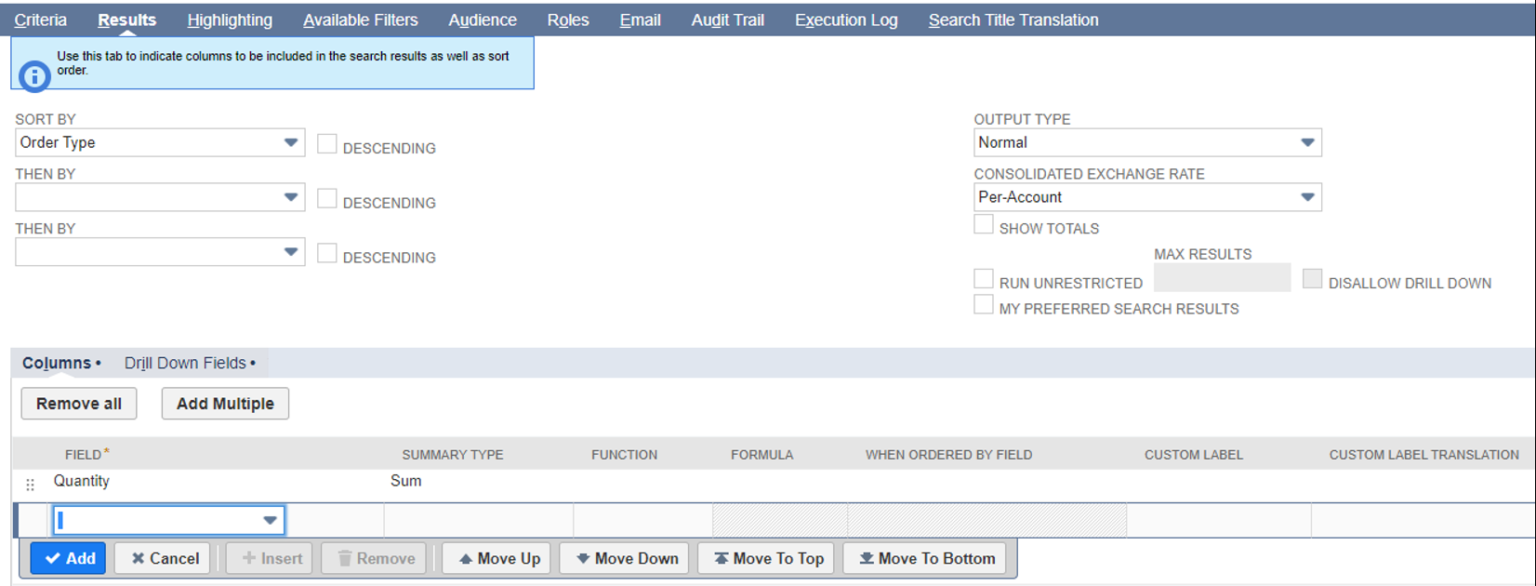Switch to the Columns subtab

pos(61,363)
